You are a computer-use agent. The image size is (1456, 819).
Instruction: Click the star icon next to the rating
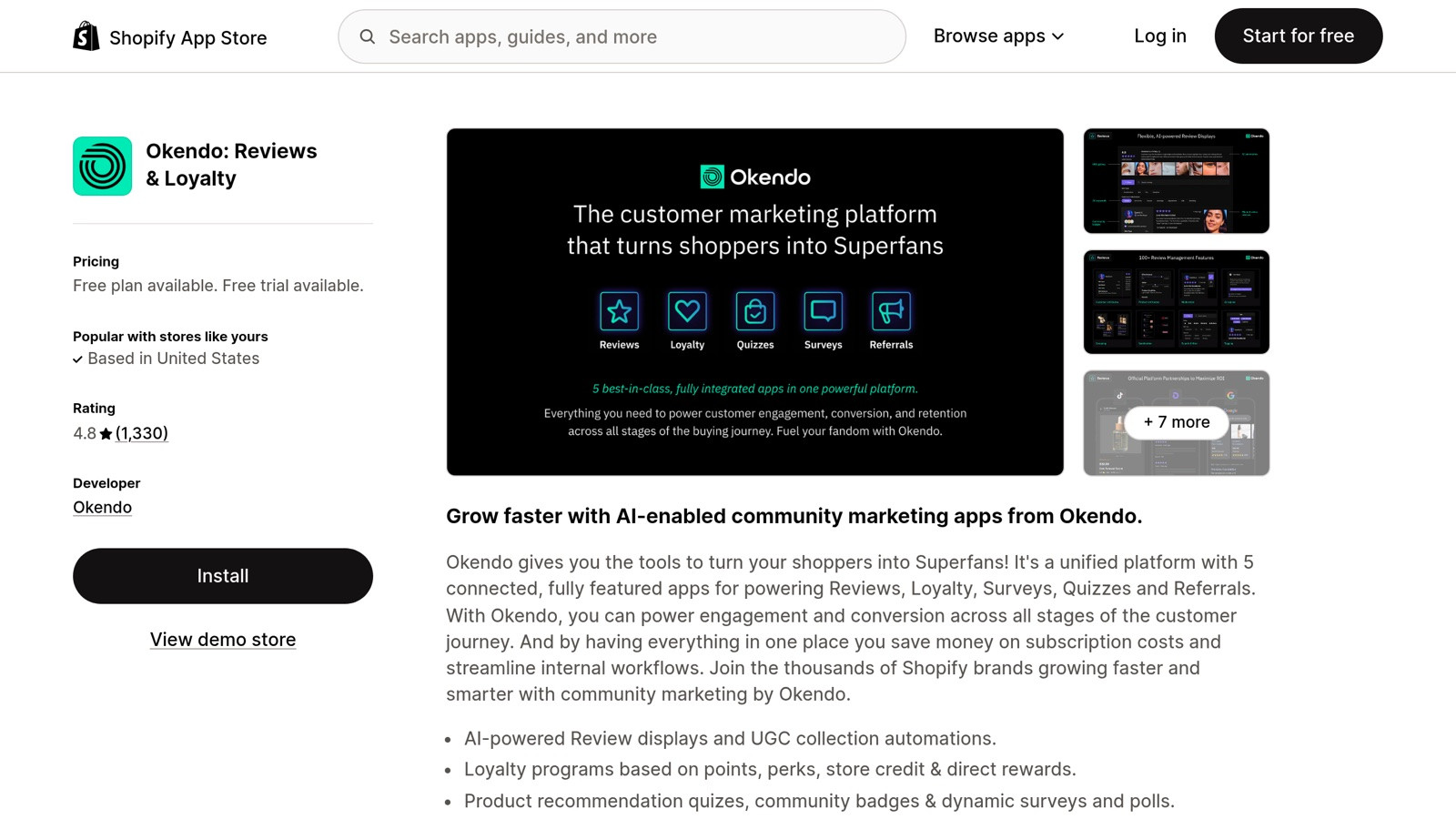[104, 433]
